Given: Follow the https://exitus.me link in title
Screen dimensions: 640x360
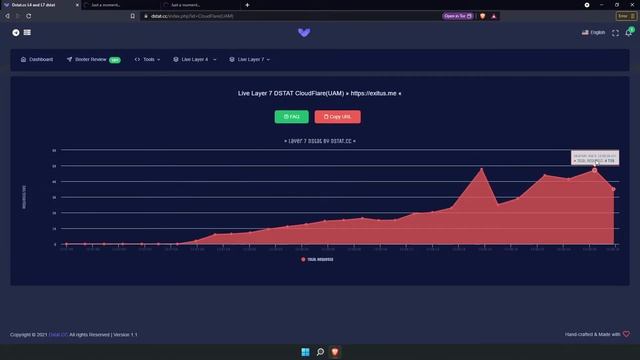Looking at the screenshot, I should 373,93.
